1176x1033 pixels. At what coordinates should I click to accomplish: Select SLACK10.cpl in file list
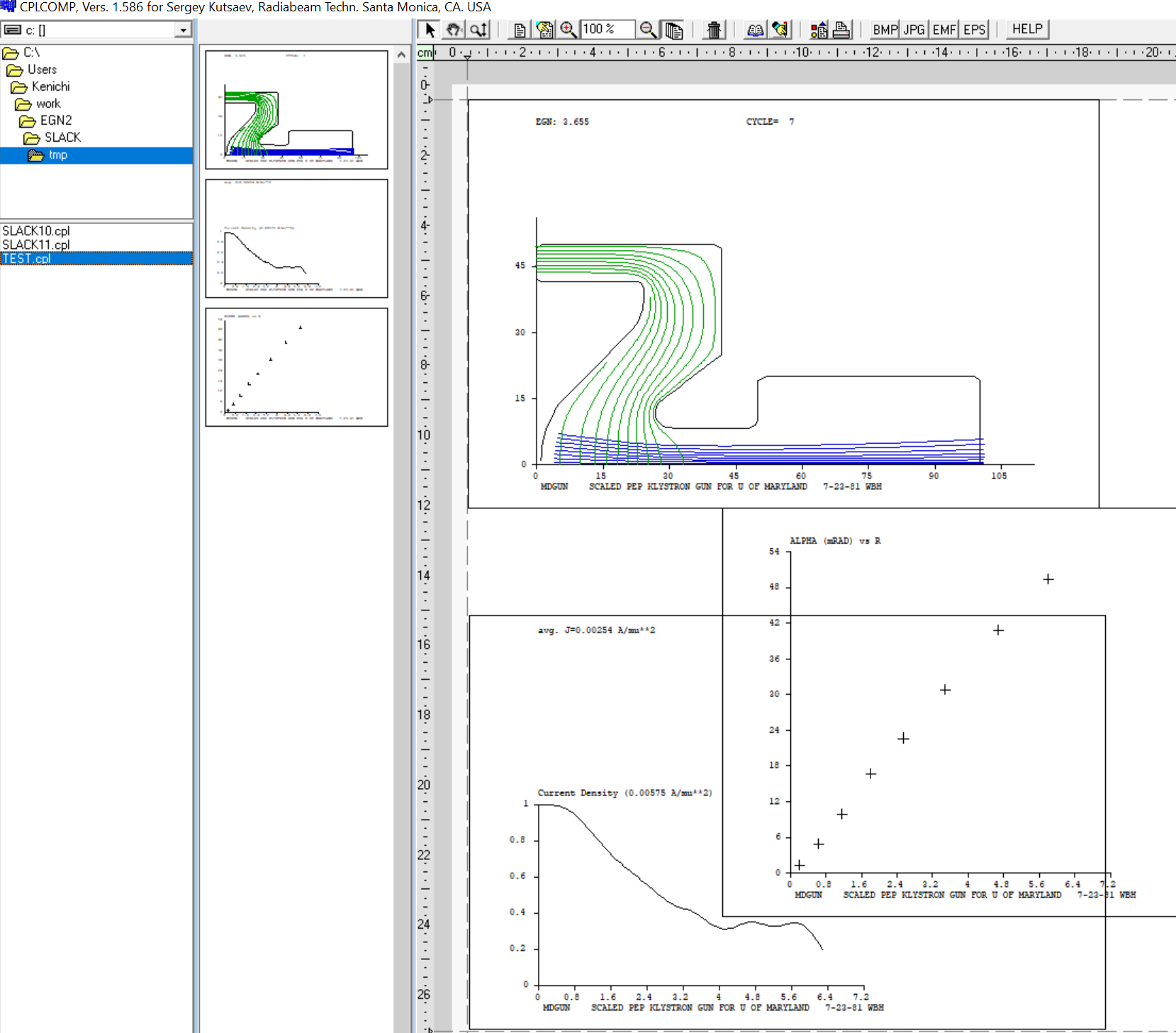click(x=36, y=231)
